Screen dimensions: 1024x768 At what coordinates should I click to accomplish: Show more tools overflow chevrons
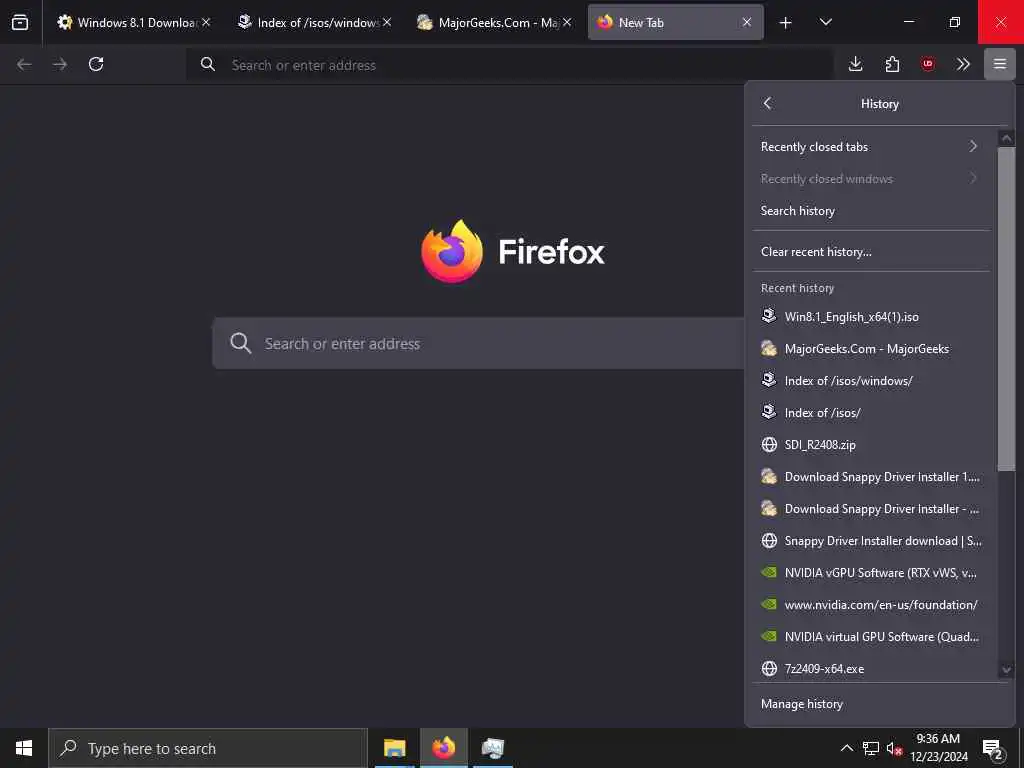click(963, 64)
